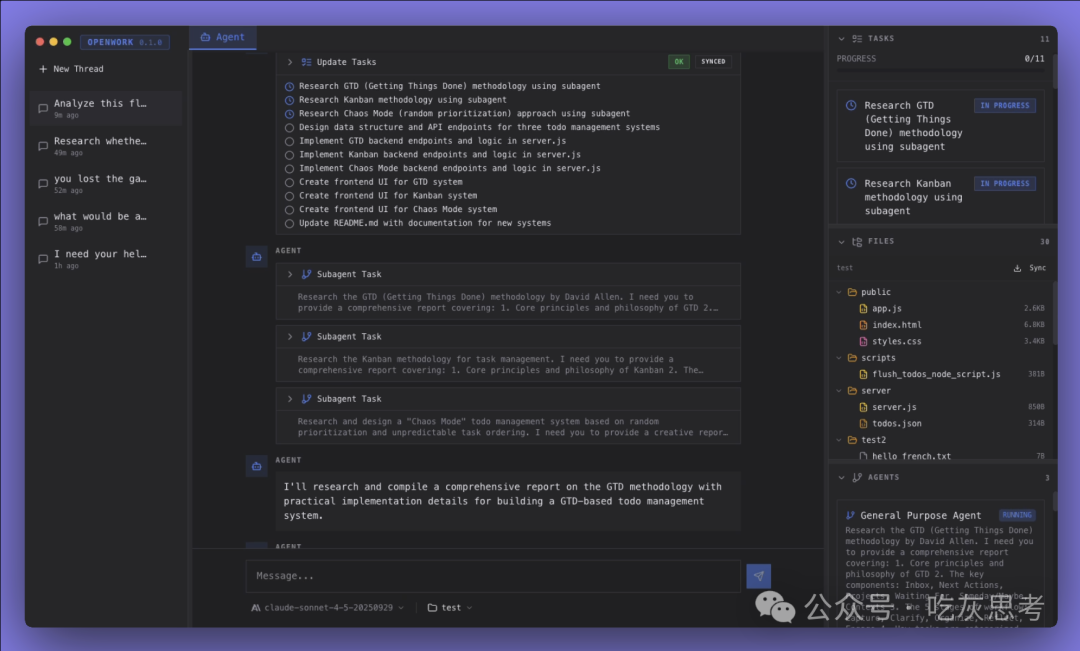The height and width of the screenshot is (651, 1080).
Task: Collapse the public folder in Files
Action: 839,292
